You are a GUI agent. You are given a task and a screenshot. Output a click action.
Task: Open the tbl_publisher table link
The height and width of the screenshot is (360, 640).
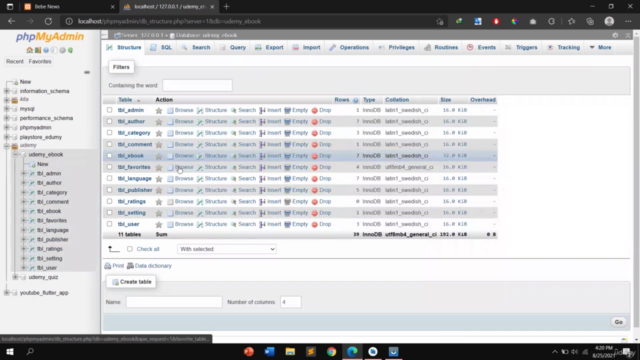tap(135, 190)
